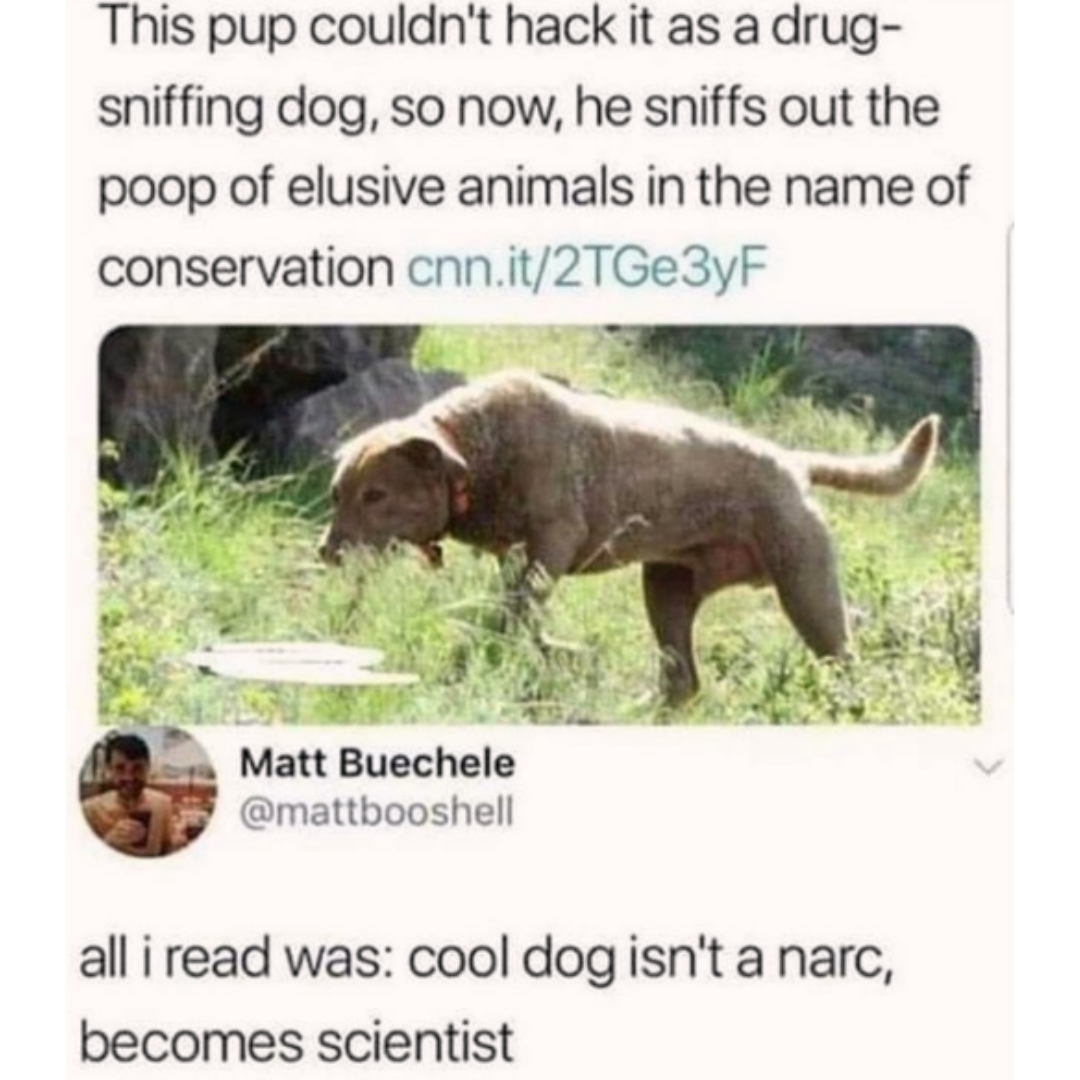Select the @mattbooshell handle

[376, 811]
